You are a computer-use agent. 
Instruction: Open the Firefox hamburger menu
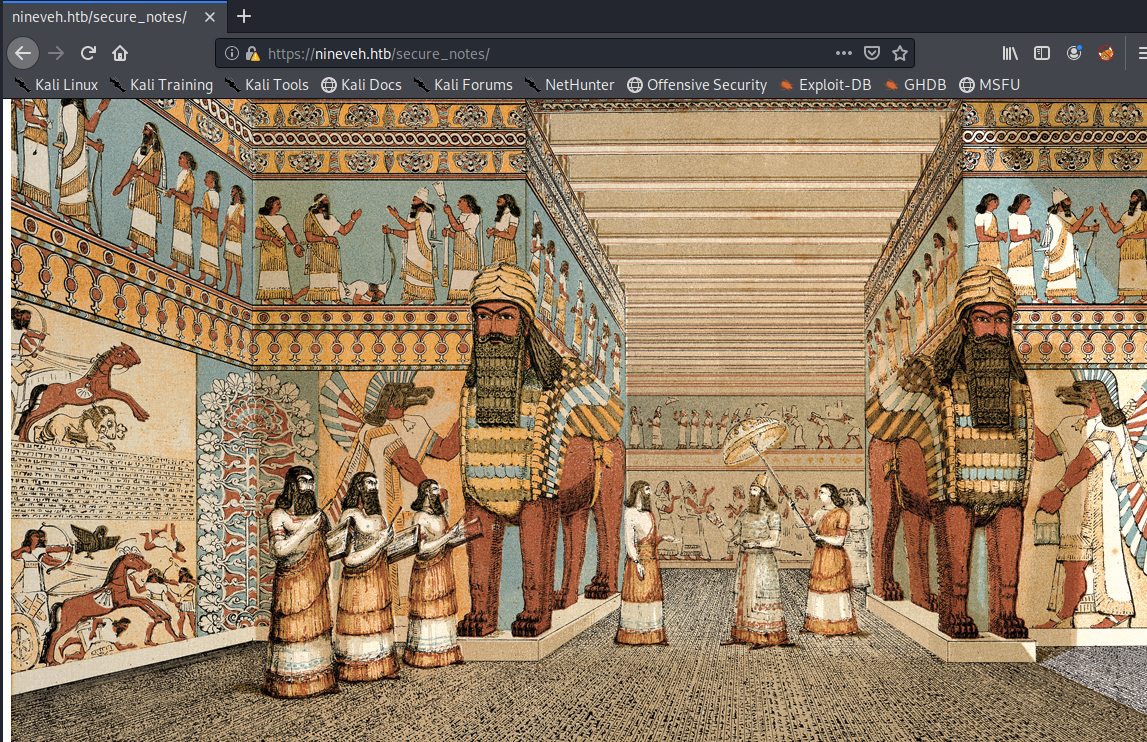point(1140,53)
